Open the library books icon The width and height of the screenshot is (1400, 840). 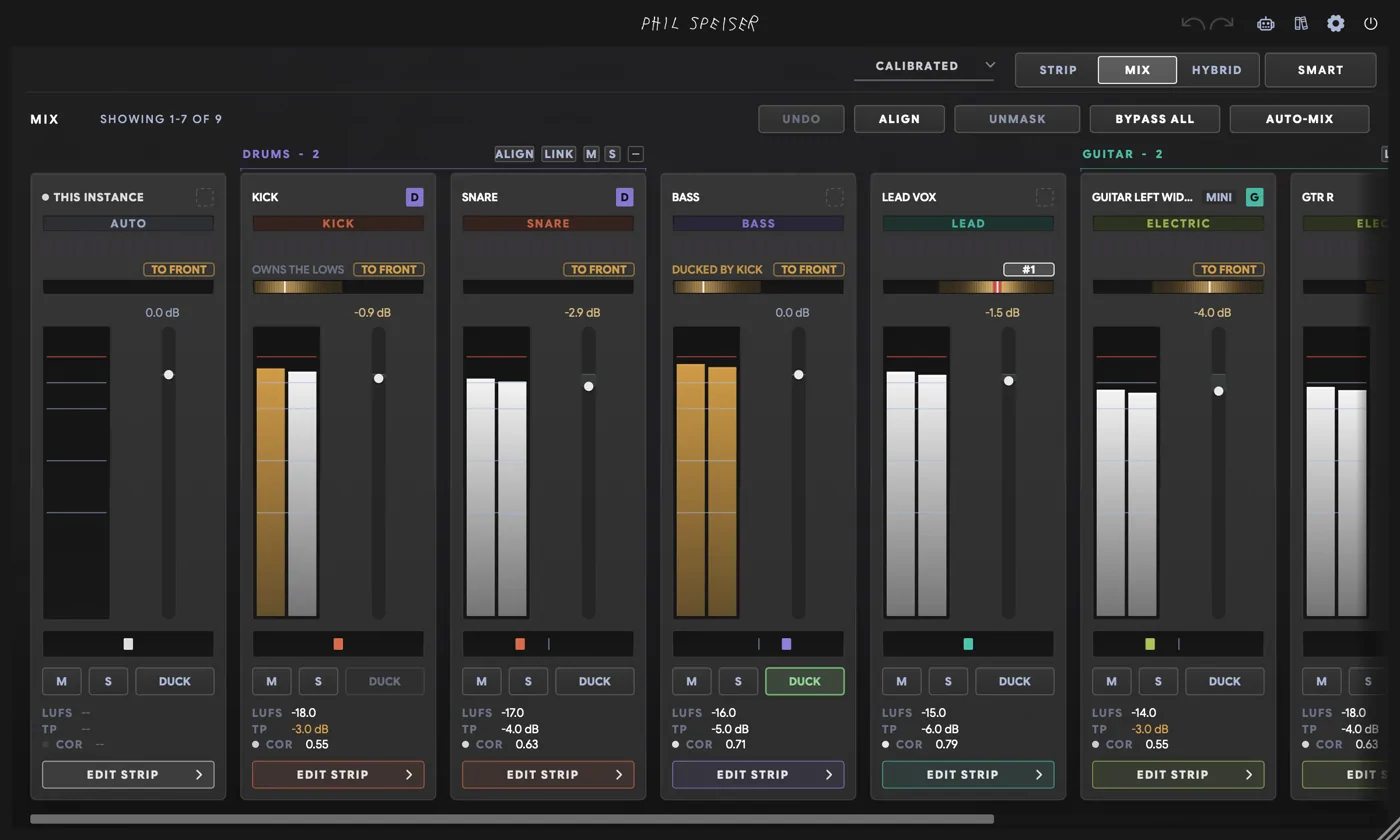coord(1301,23)
